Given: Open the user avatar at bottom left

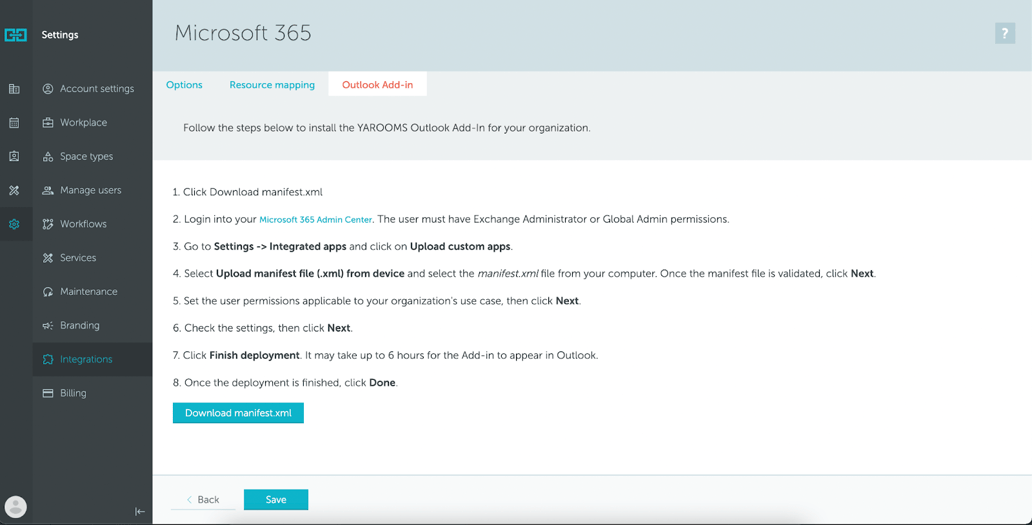Looking at the screenshot, I should coord(15,507).
